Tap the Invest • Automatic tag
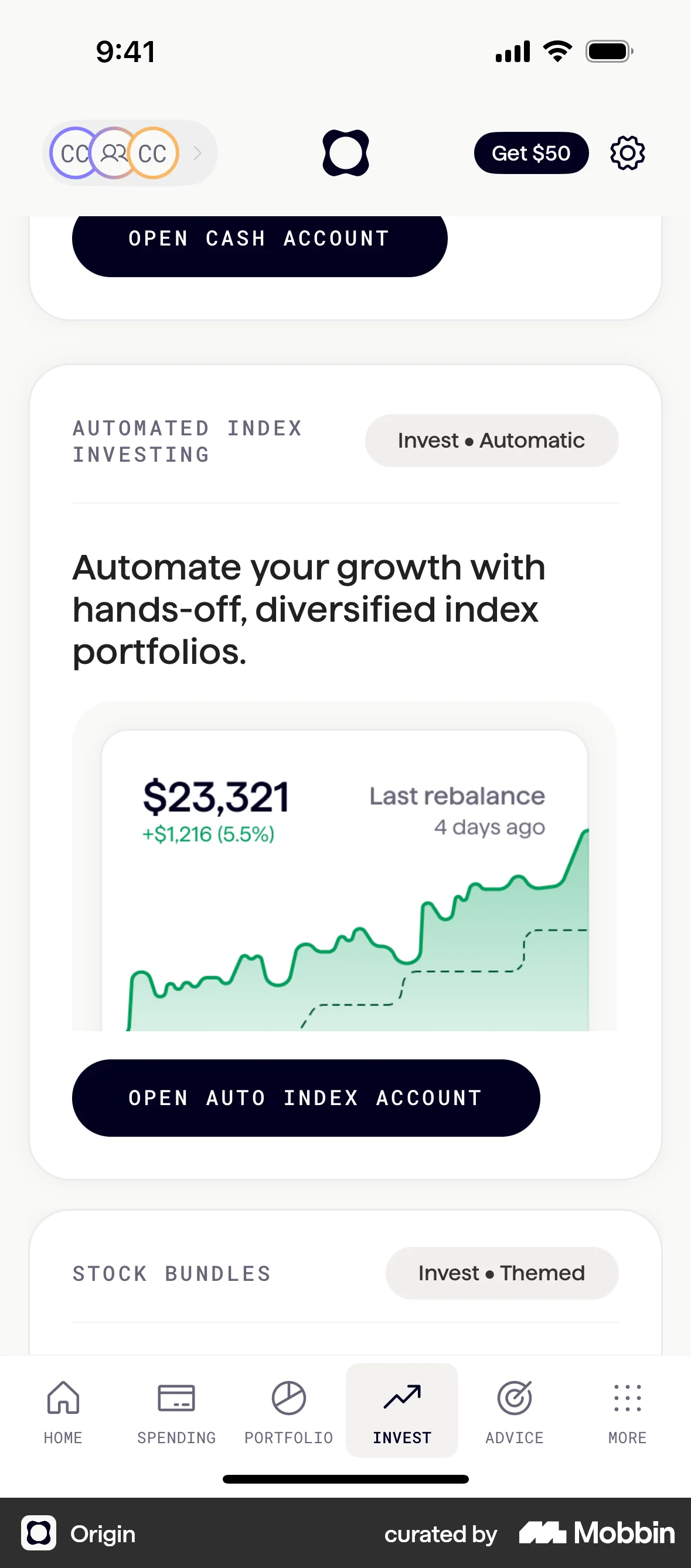Viewport: 691px width, 1568px height. (x=491, y=441)
